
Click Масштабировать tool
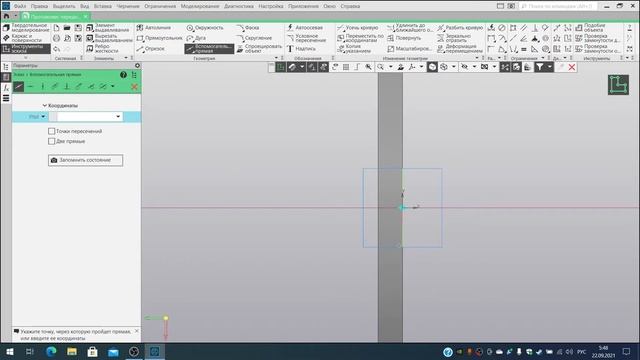pos(409,49)
